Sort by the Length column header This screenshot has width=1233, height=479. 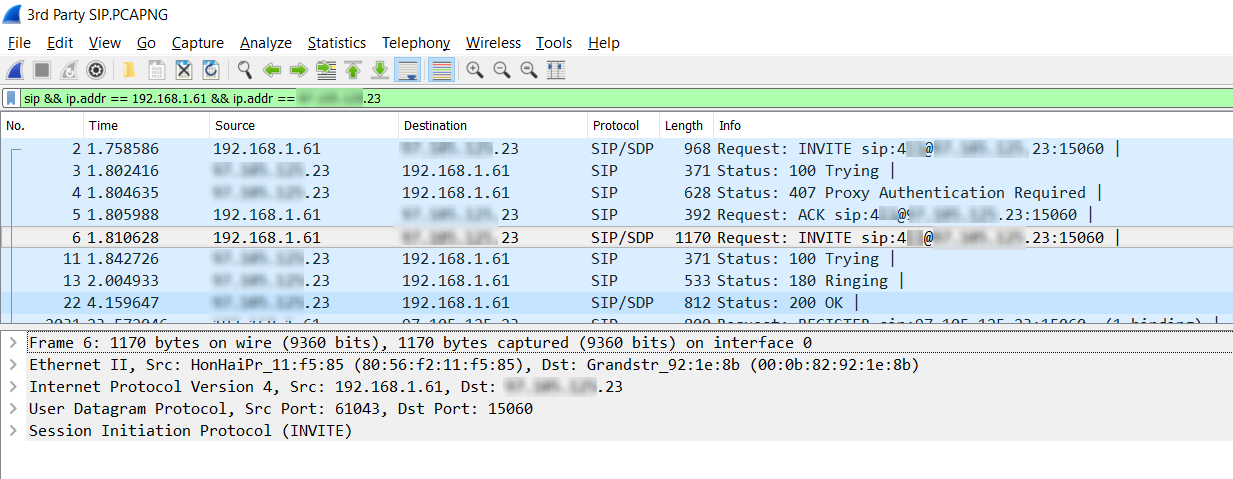pos(686,126)
